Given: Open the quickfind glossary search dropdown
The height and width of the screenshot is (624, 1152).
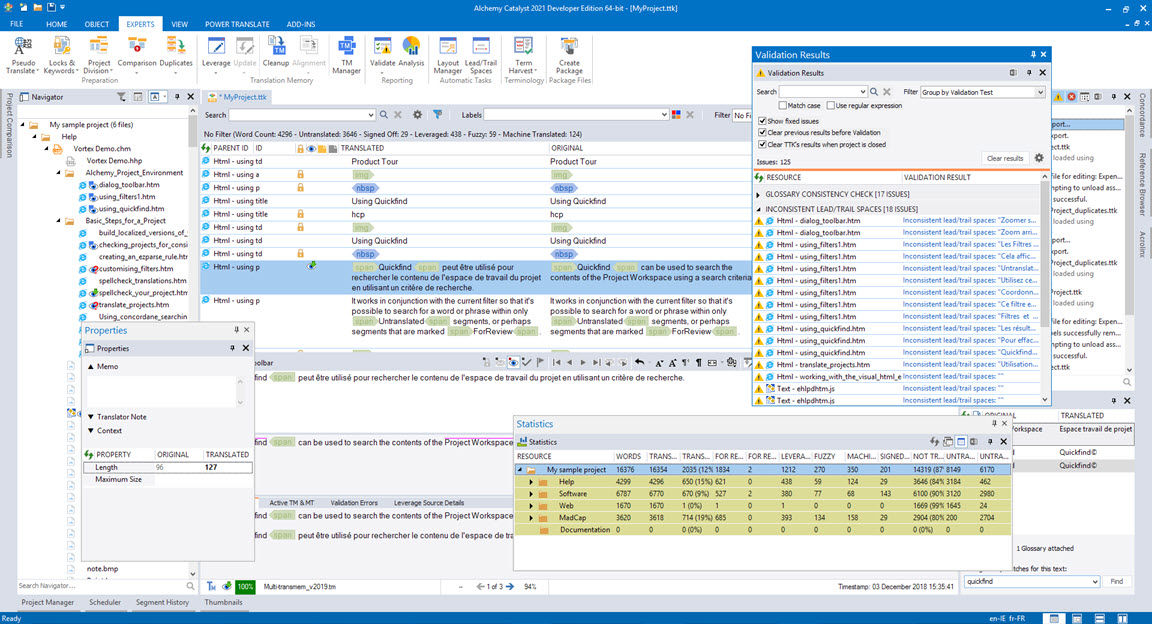Looking at the screenshot, I should pos(1095,581).
